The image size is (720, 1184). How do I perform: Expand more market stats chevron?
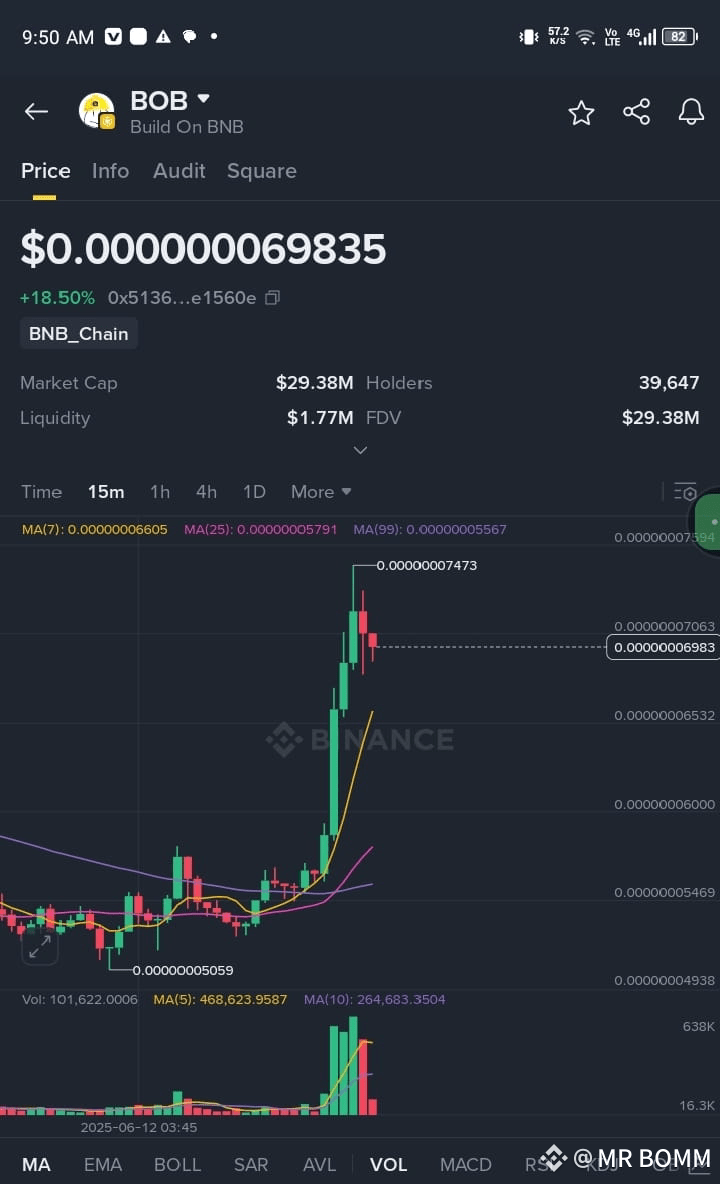pos(361,450)
